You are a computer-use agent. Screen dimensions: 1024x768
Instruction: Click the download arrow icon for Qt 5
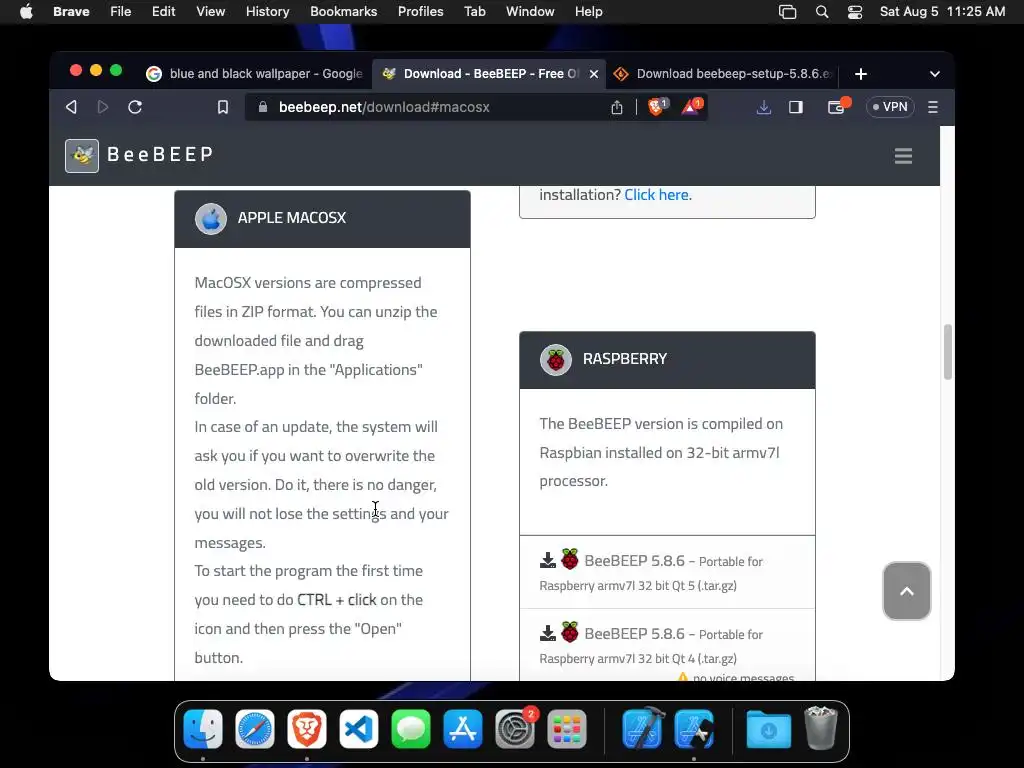[548, 560]
